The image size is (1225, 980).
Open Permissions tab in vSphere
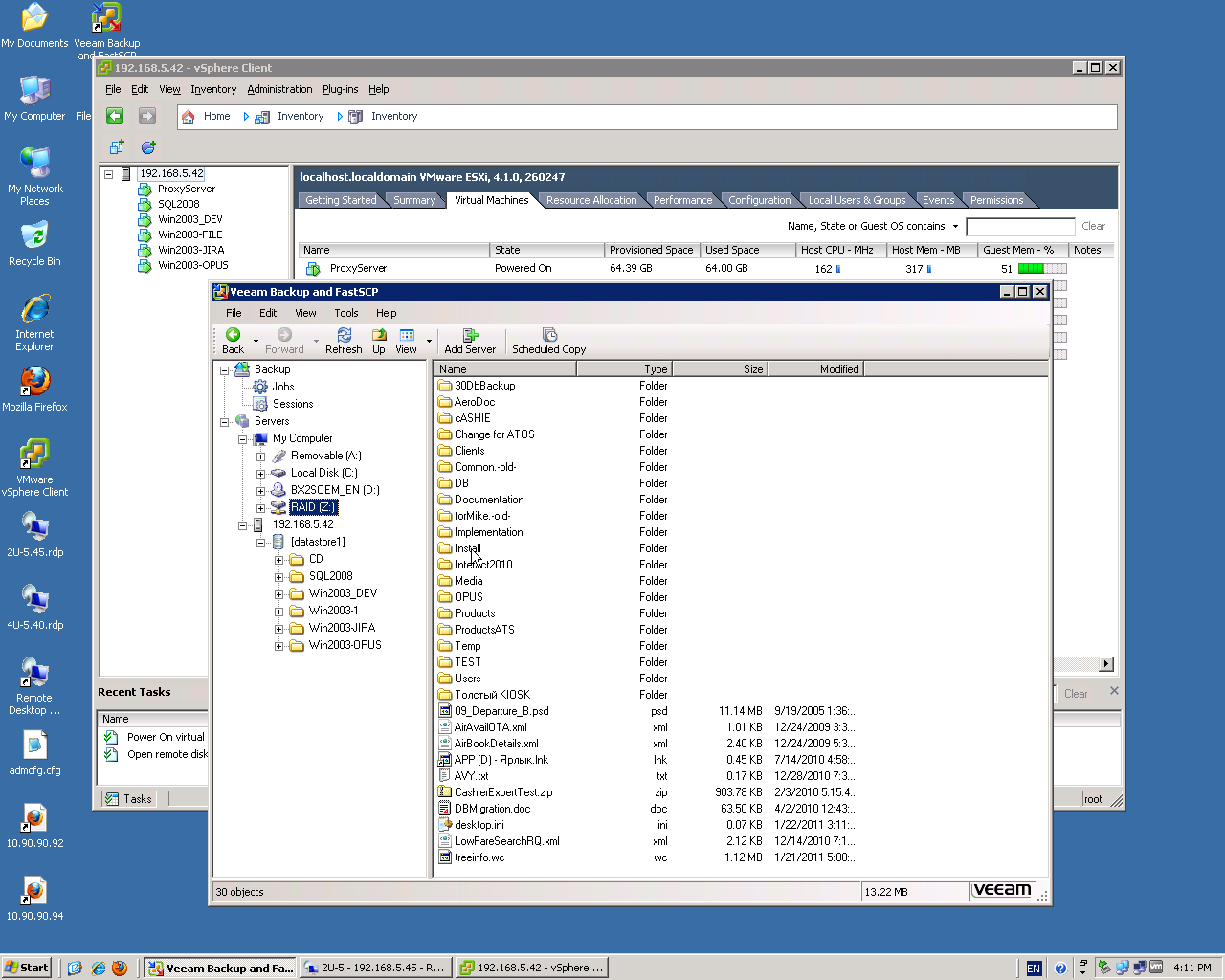click(996, 200)
